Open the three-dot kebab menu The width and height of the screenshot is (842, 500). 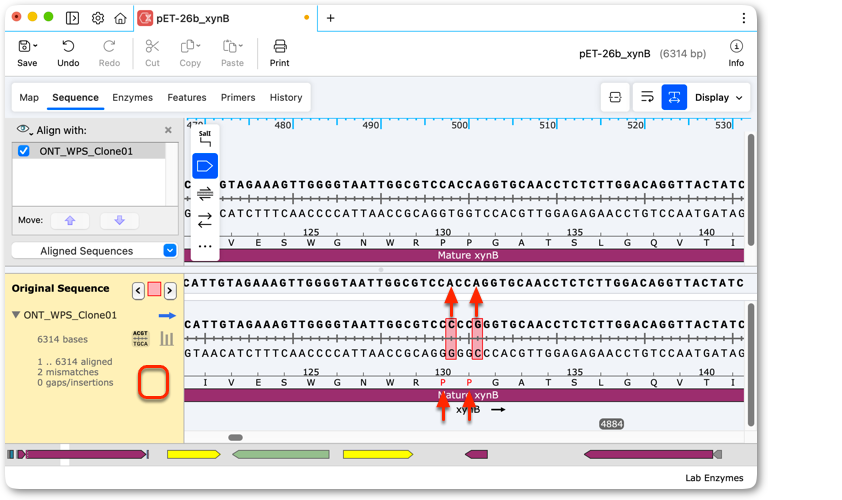(744, 18)
